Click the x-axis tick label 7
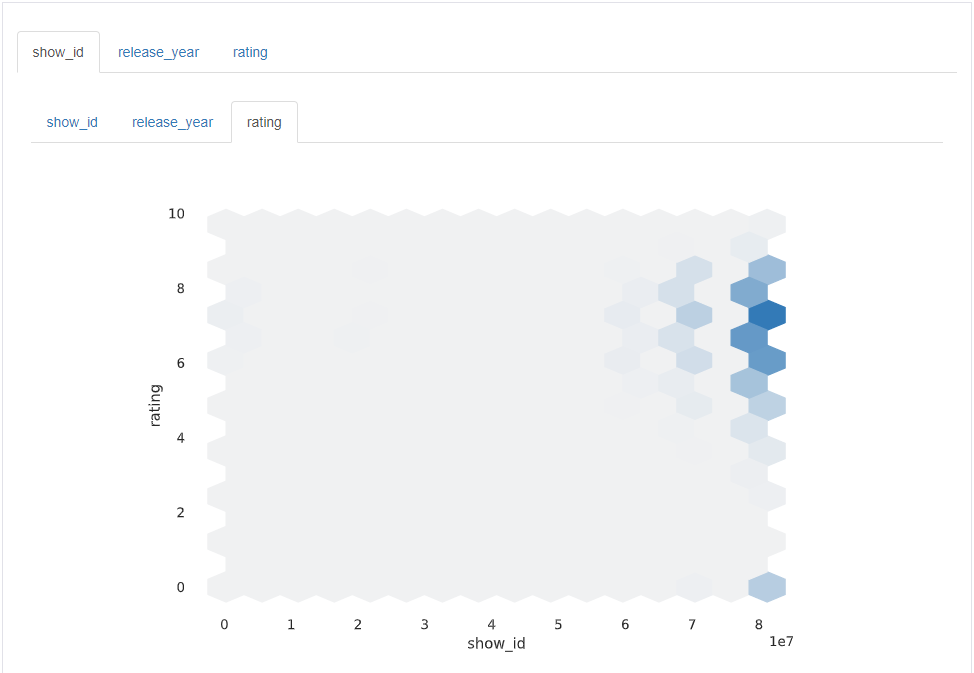The height and width of the screenshot is (673, 974). tap(692, 624)
